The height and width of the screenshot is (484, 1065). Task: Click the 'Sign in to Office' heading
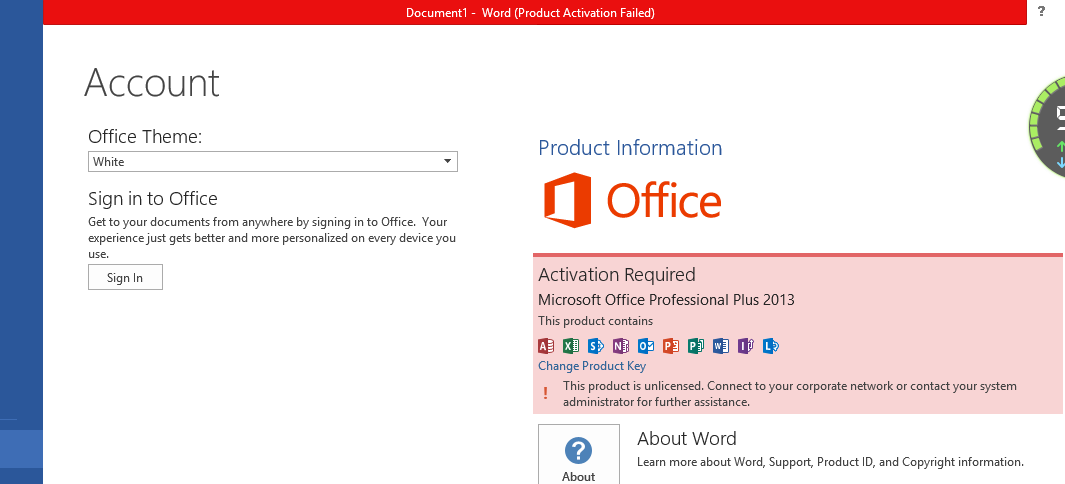pos(153,199)
